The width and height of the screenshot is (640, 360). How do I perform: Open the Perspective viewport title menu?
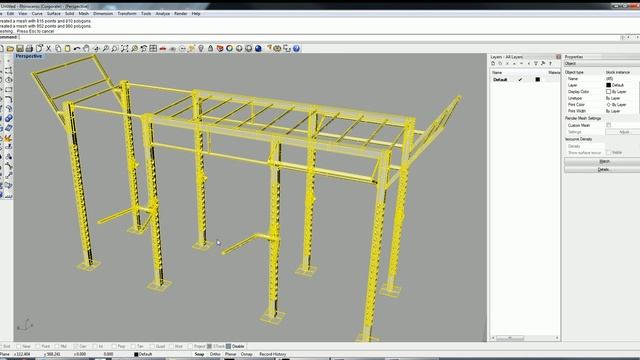tap(29, 56)
